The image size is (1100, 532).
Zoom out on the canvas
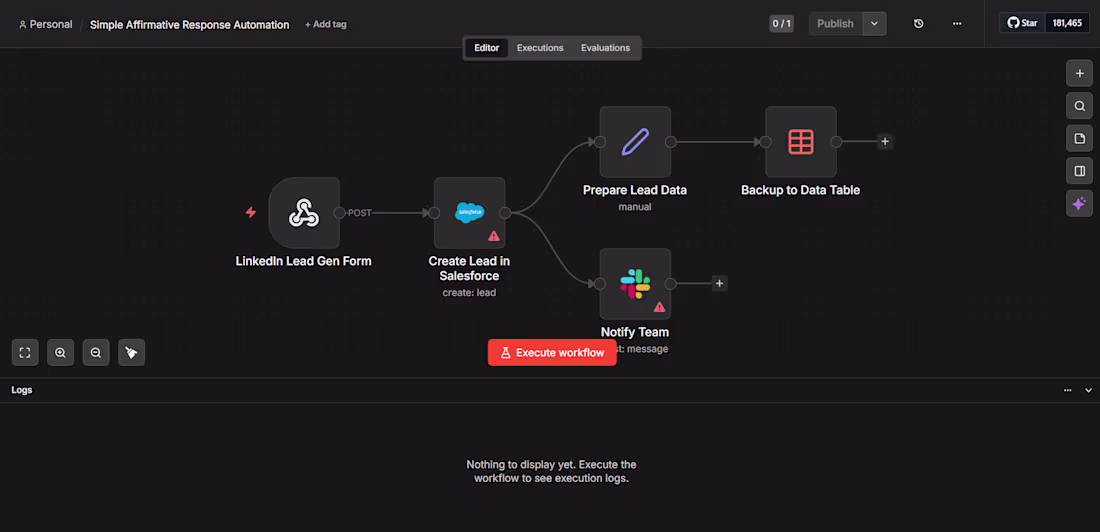96,352
